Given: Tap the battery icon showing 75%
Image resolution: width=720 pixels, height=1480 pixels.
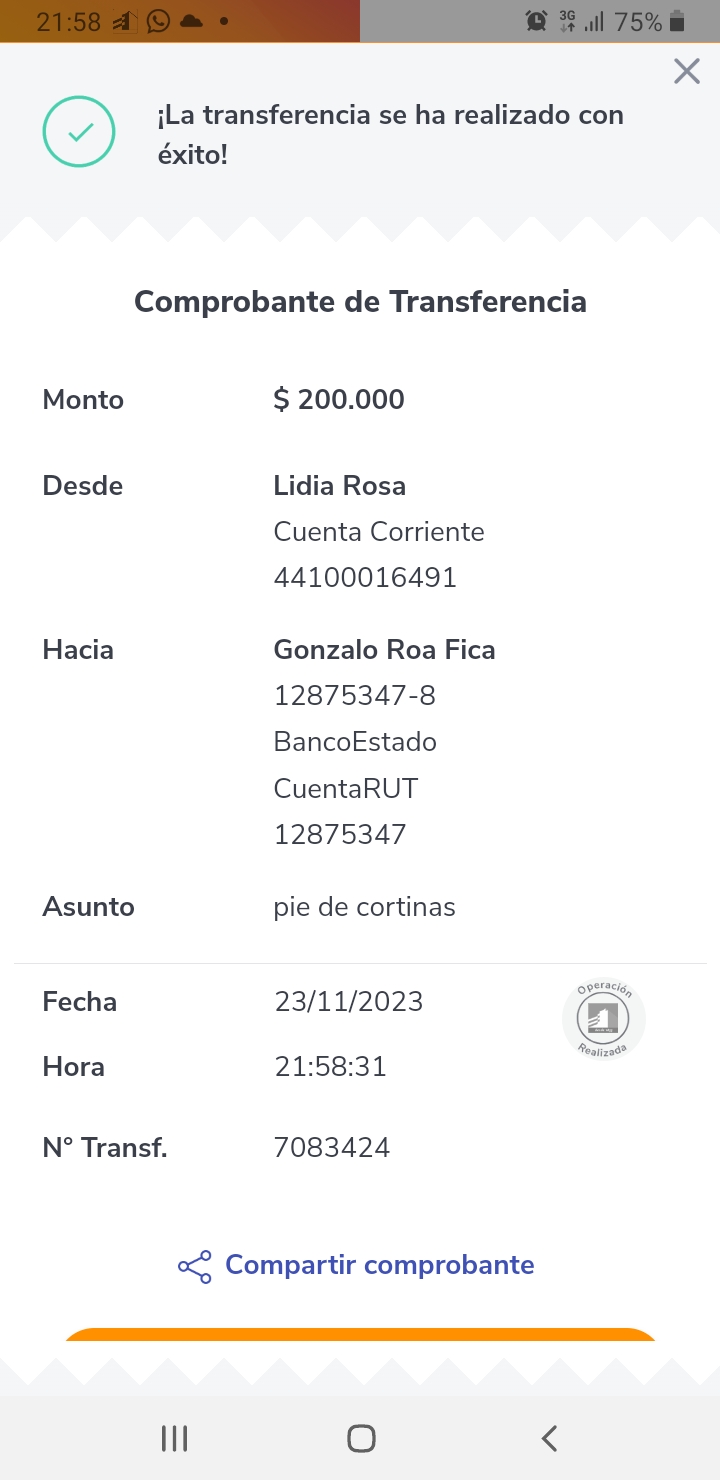Looking at the screenshot, I should pyautogui.click(x=677, y=21).
